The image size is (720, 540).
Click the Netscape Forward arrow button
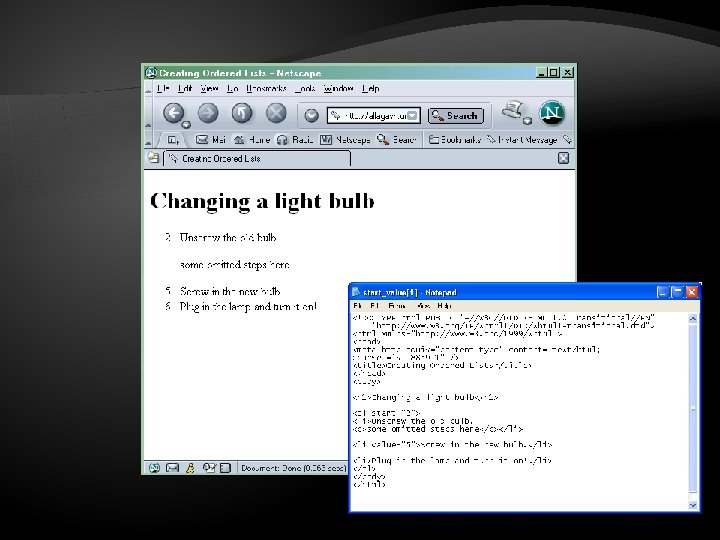[208, 112]
